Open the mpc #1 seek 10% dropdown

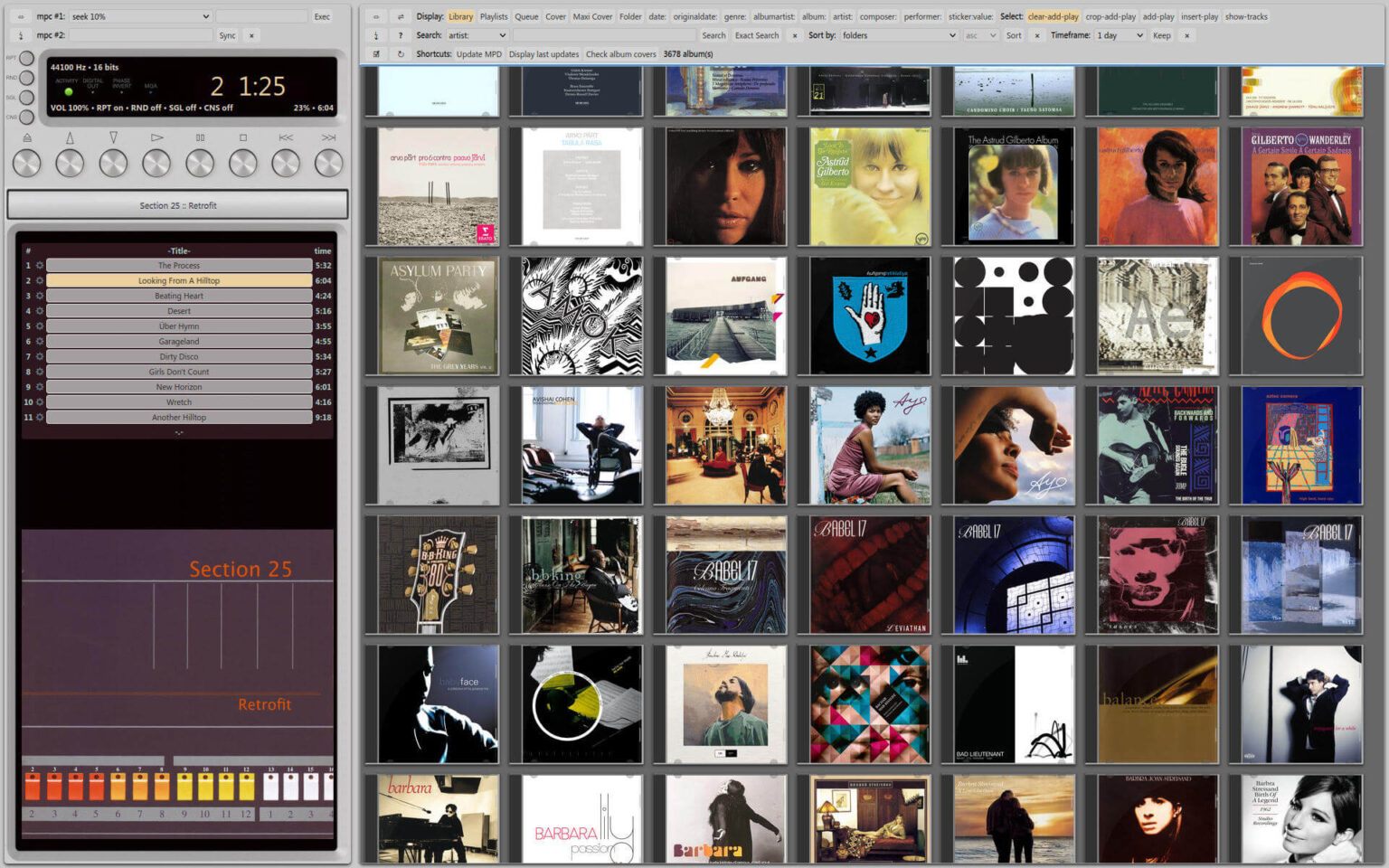click(x=140, y=16)
